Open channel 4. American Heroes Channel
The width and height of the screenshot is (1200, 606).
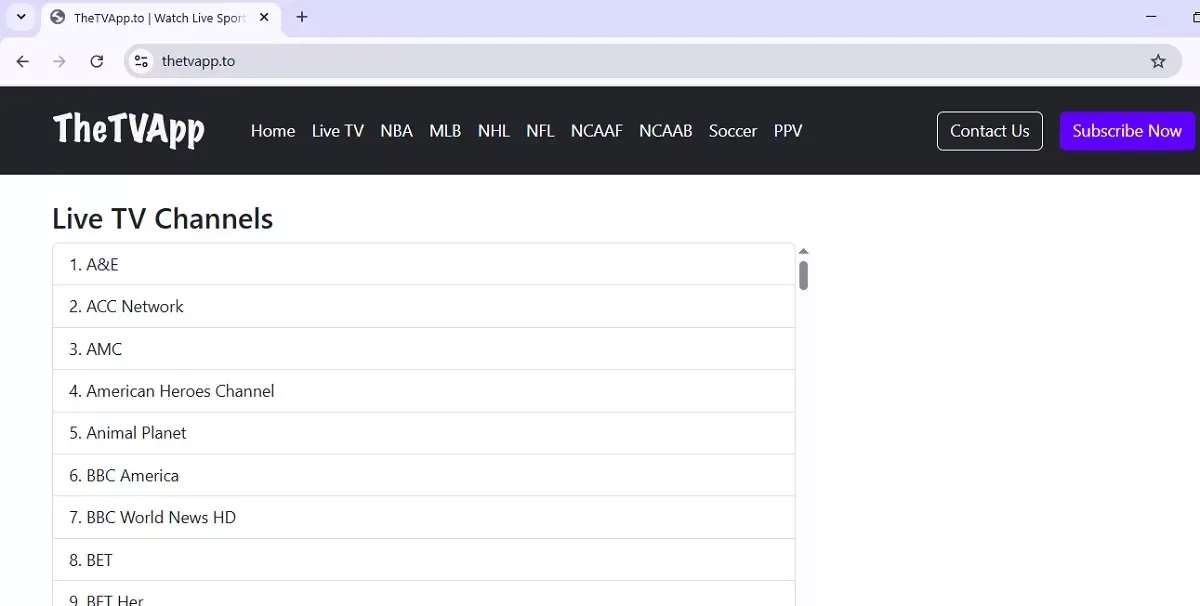[x=424, y=391]
